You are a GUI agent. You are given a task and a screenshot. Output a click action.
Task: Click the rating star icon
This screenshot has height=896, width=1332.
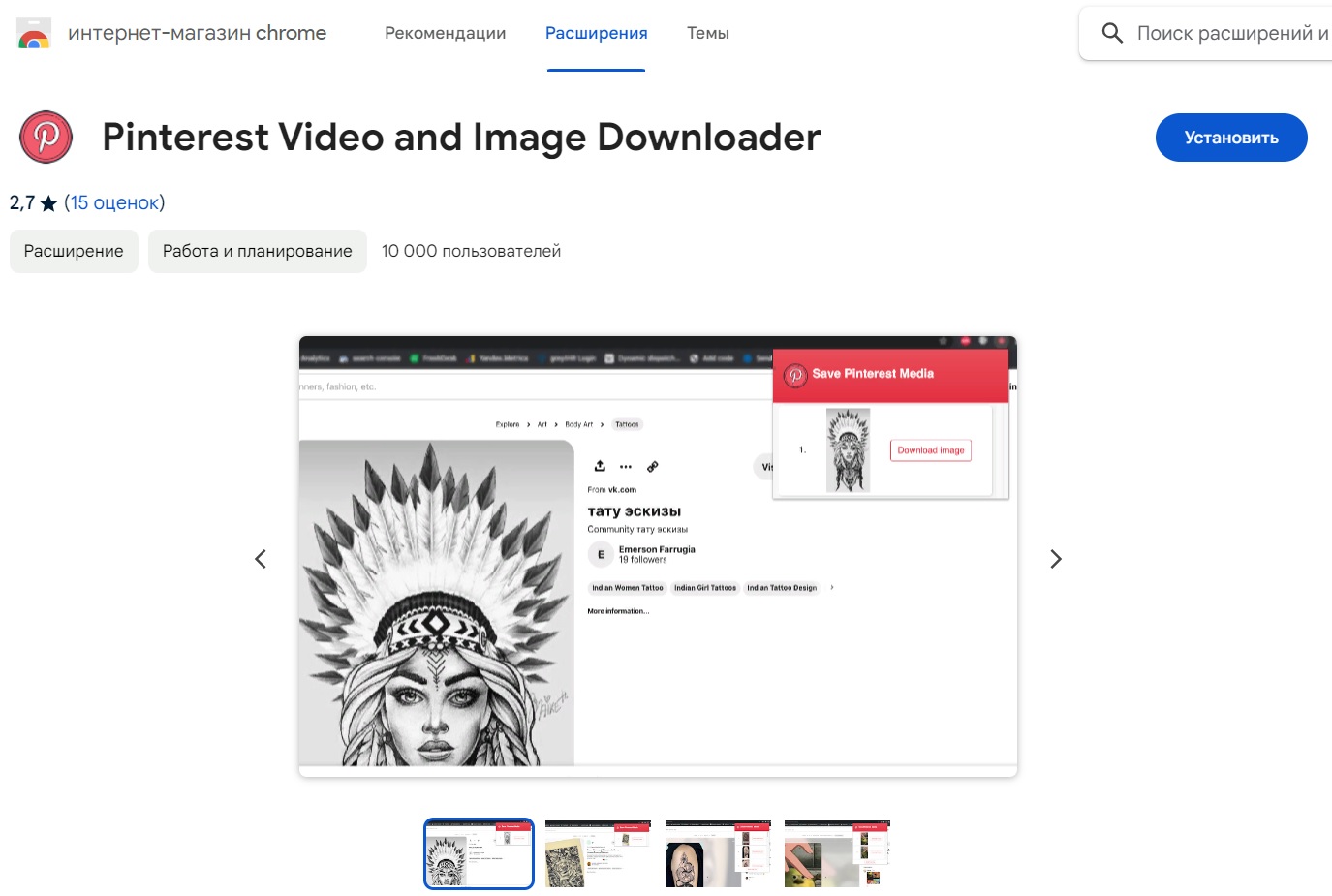[48, 203]
